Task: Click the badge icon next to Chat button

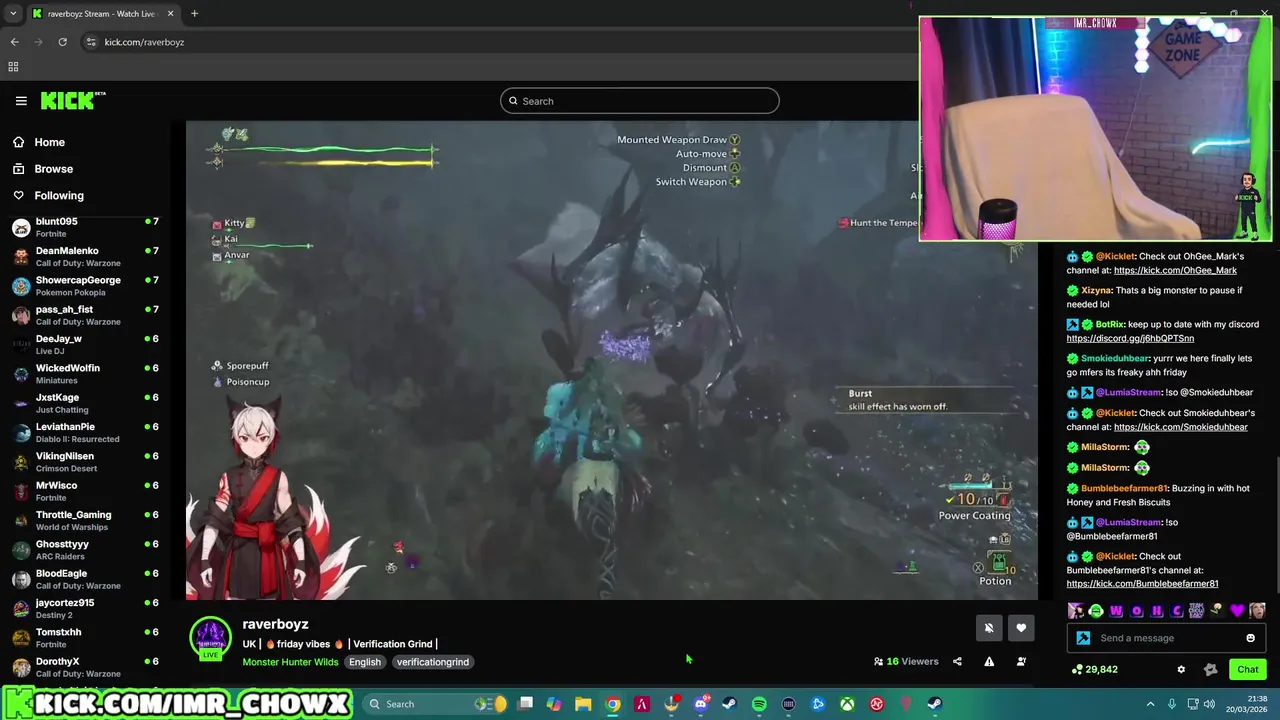Action: (1210, 670)
